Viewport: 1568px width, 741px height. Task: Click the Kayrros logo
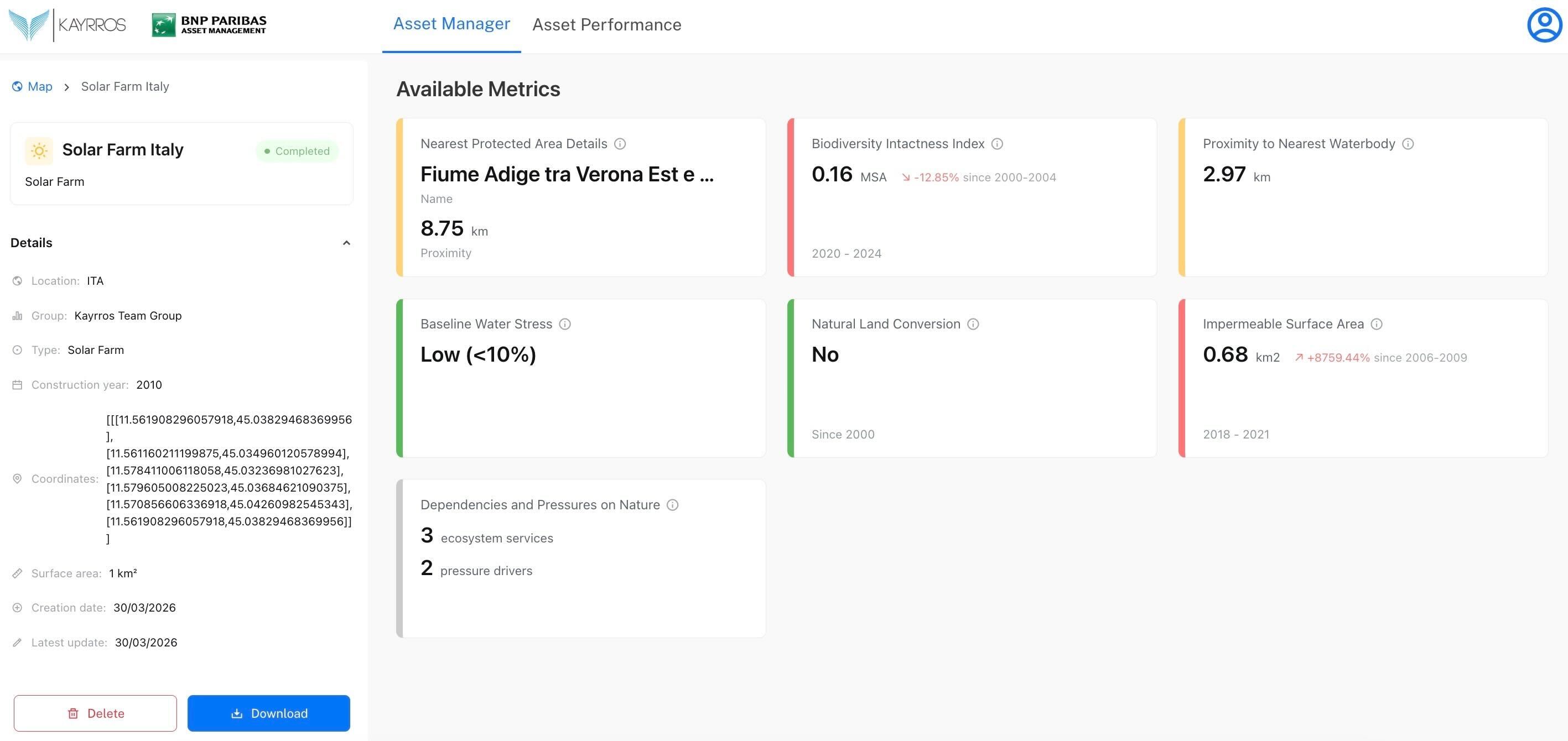[68, 25]
